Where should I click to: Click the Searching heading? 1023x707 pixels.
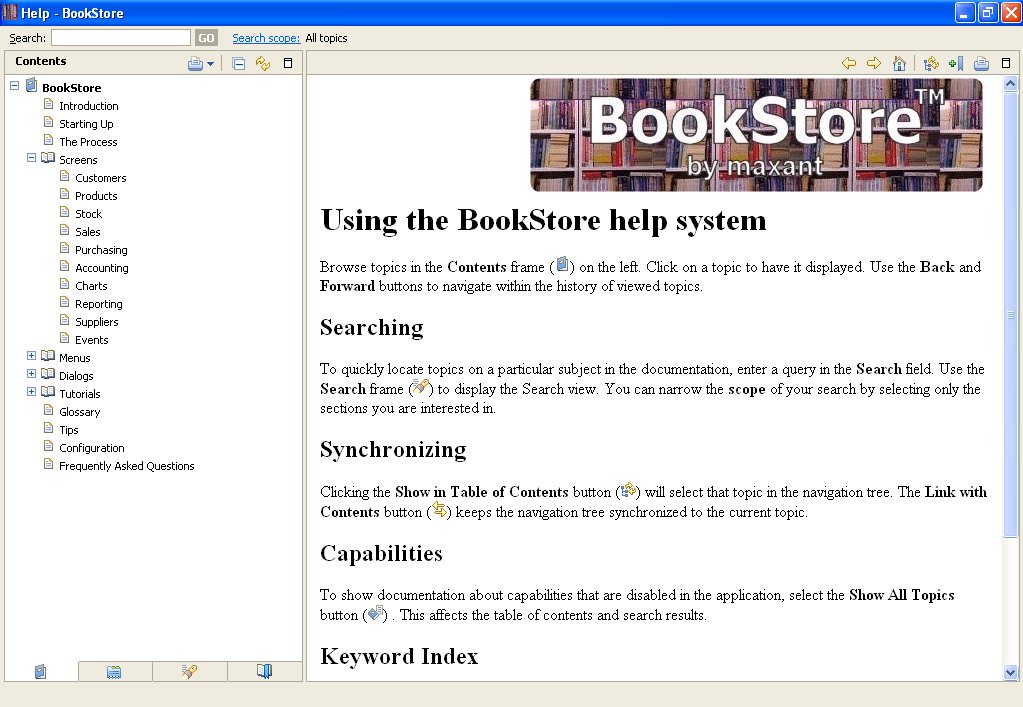(371, 328)
